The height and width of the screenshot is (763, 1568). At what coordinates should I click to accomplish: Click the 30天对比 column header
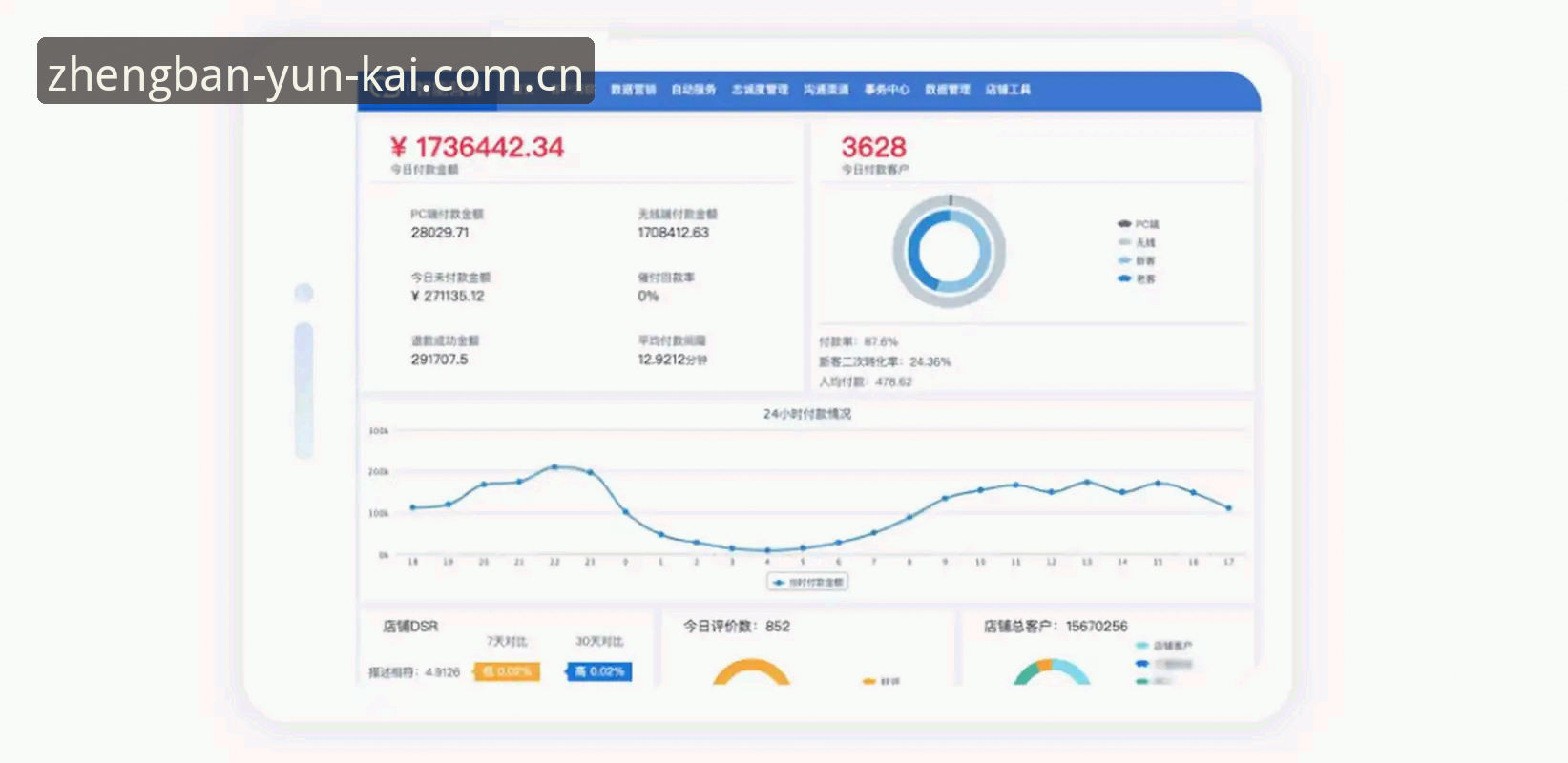pyautogui.click(x=599, y=642)
